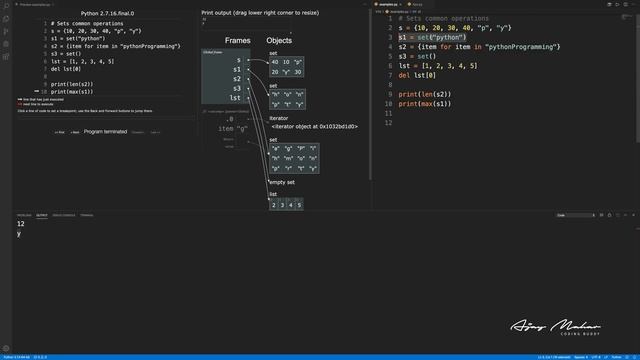Click errors and warnings count in status bar

(40, 357)
